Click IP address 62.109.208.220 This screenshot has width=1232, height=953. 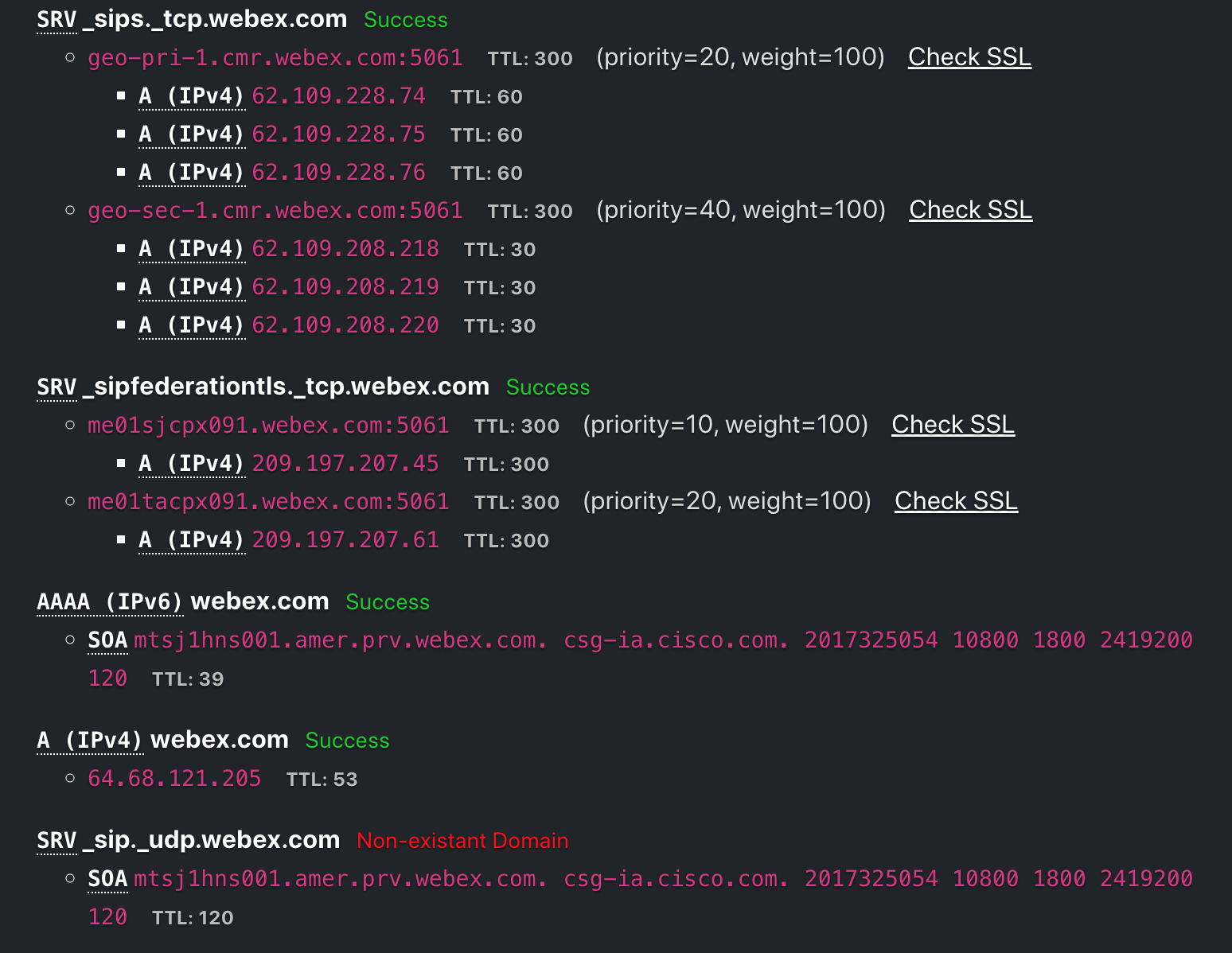[345, 325]
